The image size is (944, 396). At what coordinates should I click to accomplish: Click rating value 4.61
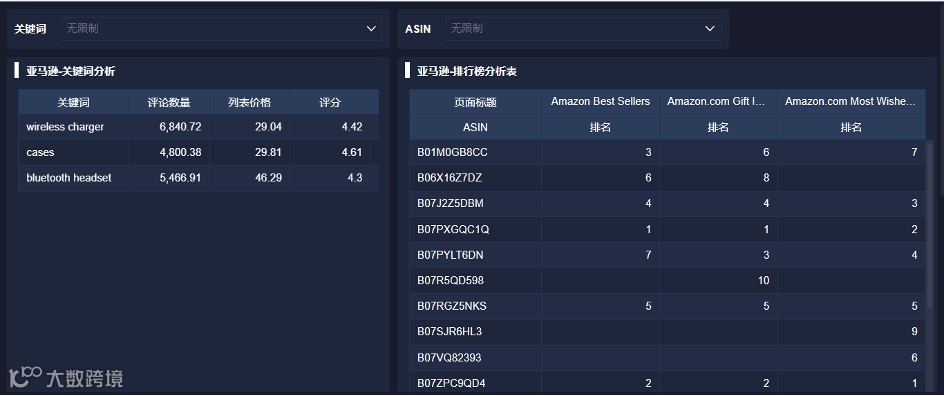352,152
